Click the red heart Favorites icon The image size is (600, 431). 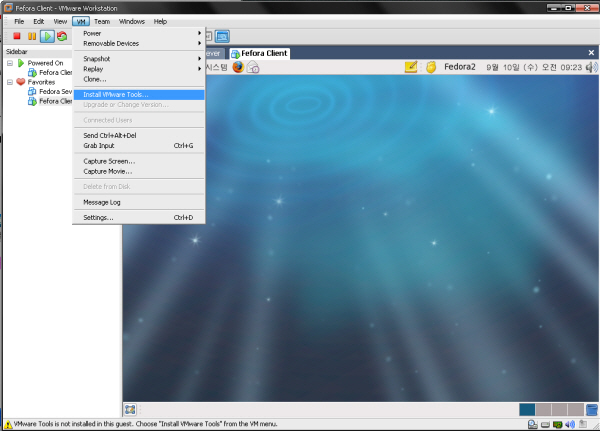point(21,82)
